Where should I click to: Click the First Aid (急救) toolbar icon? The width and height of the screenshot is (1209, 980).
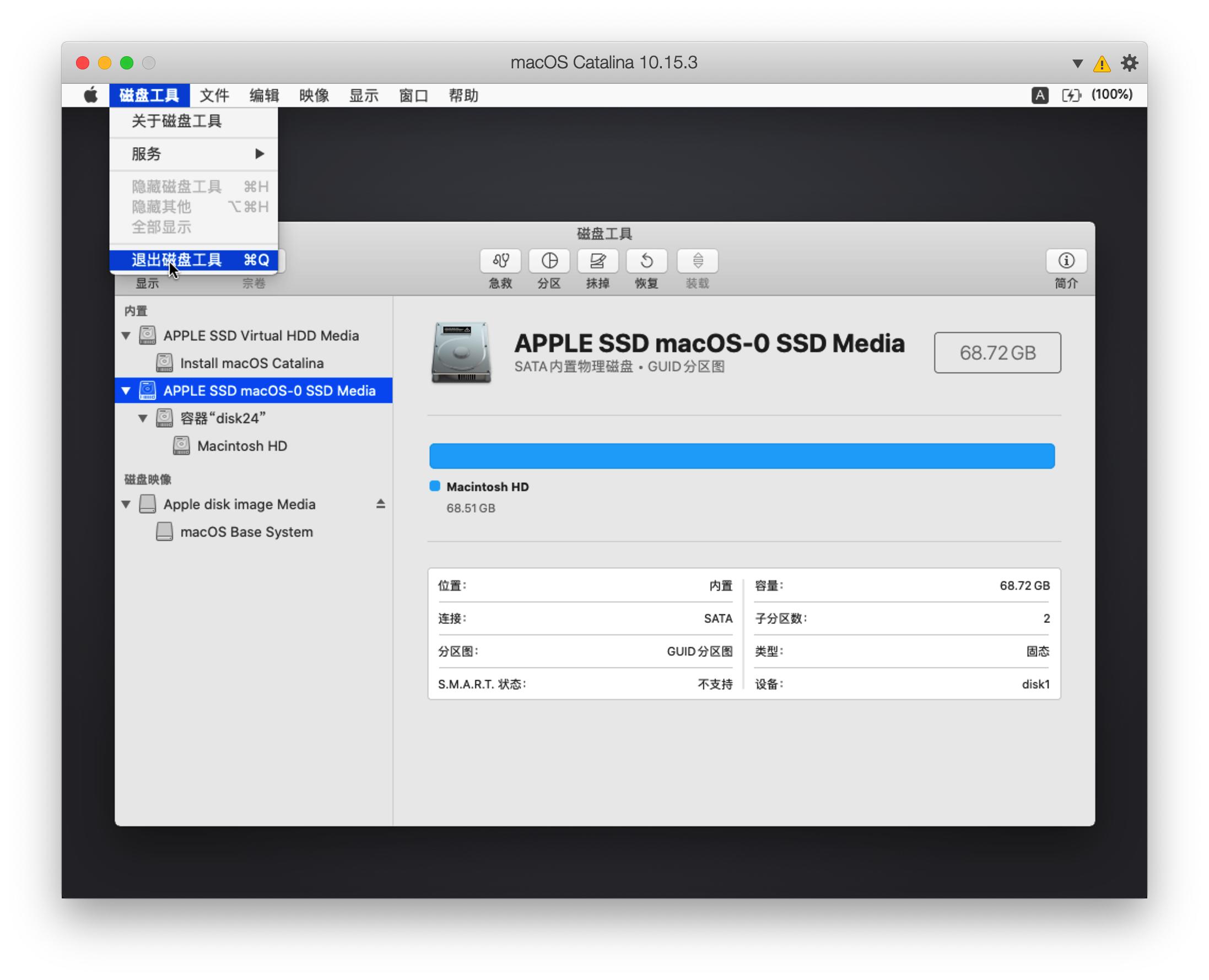(x=500, y=261)
